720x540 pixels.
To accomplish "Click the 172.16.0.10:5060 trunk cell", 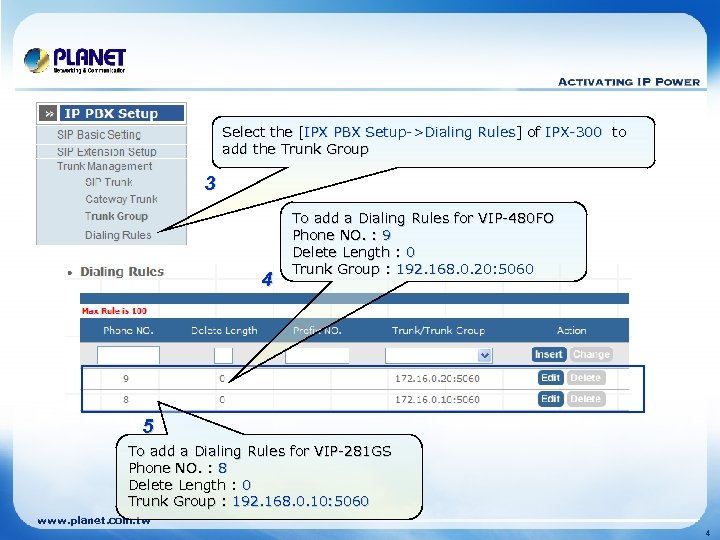I will tap(437, 400).
